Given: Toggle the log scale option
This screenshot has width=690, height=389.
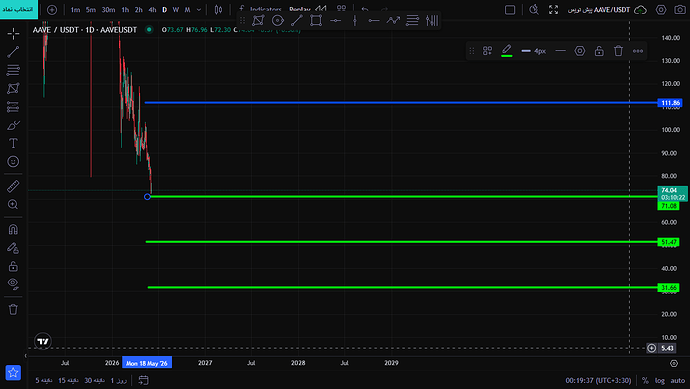Looking at the screenshot, I should tap(660, 380).
